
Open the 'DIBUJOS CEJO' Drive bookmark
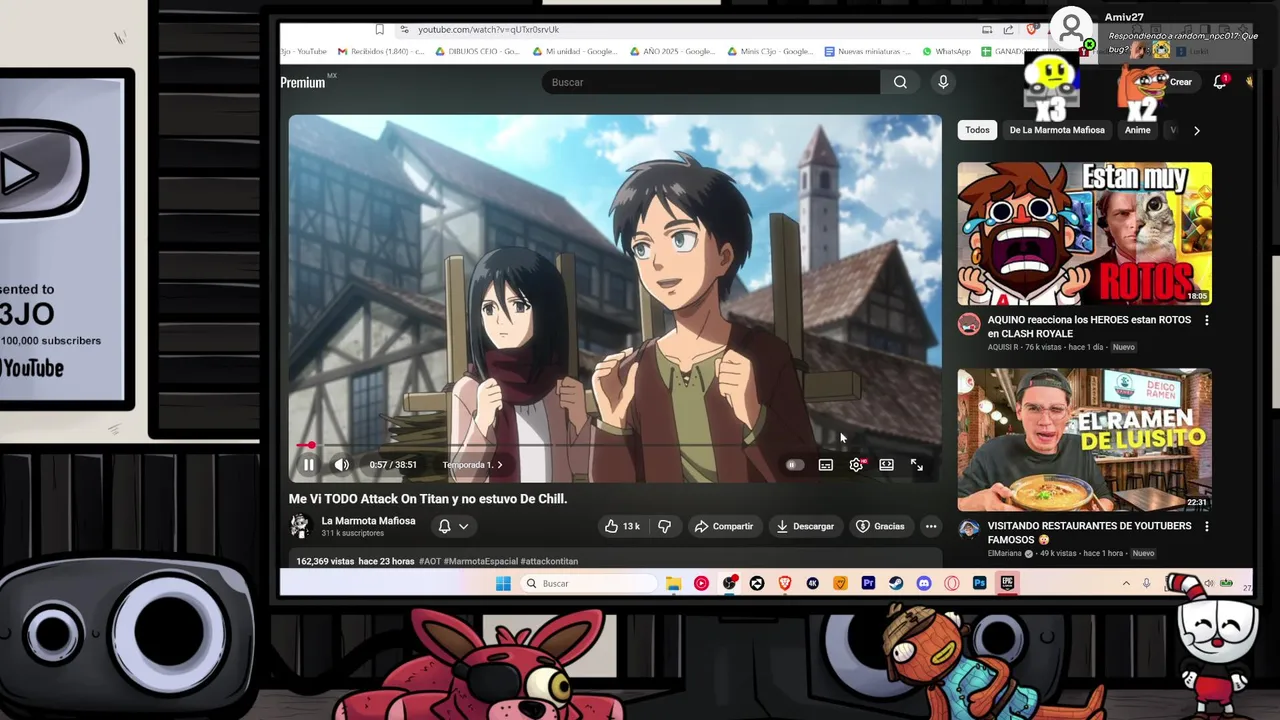[x=477, y=51]
